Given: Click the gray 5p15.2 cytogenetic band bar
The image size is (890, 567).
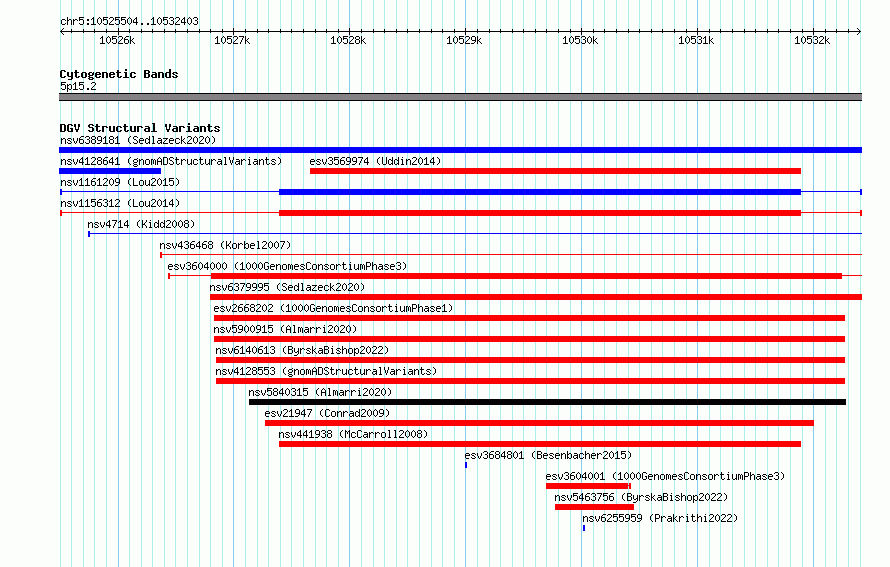Looking at the screenshot, I should pos(460,97).
